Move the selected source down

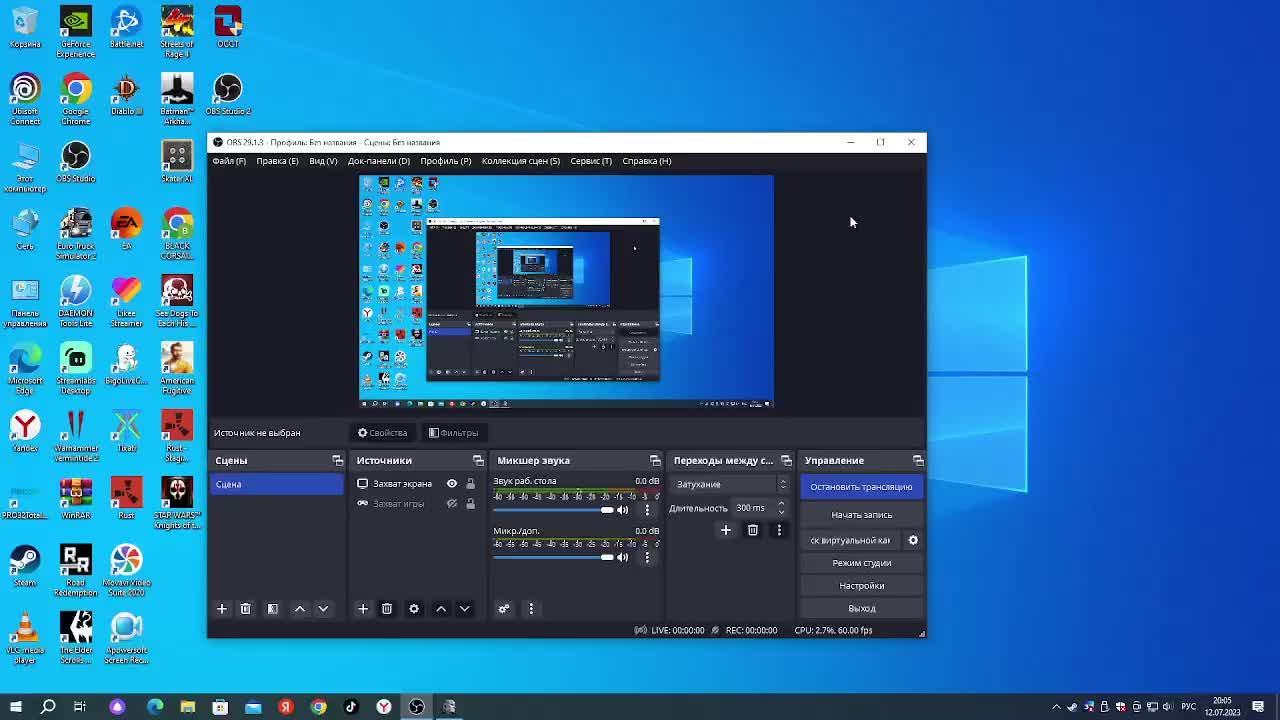point(465,609)
